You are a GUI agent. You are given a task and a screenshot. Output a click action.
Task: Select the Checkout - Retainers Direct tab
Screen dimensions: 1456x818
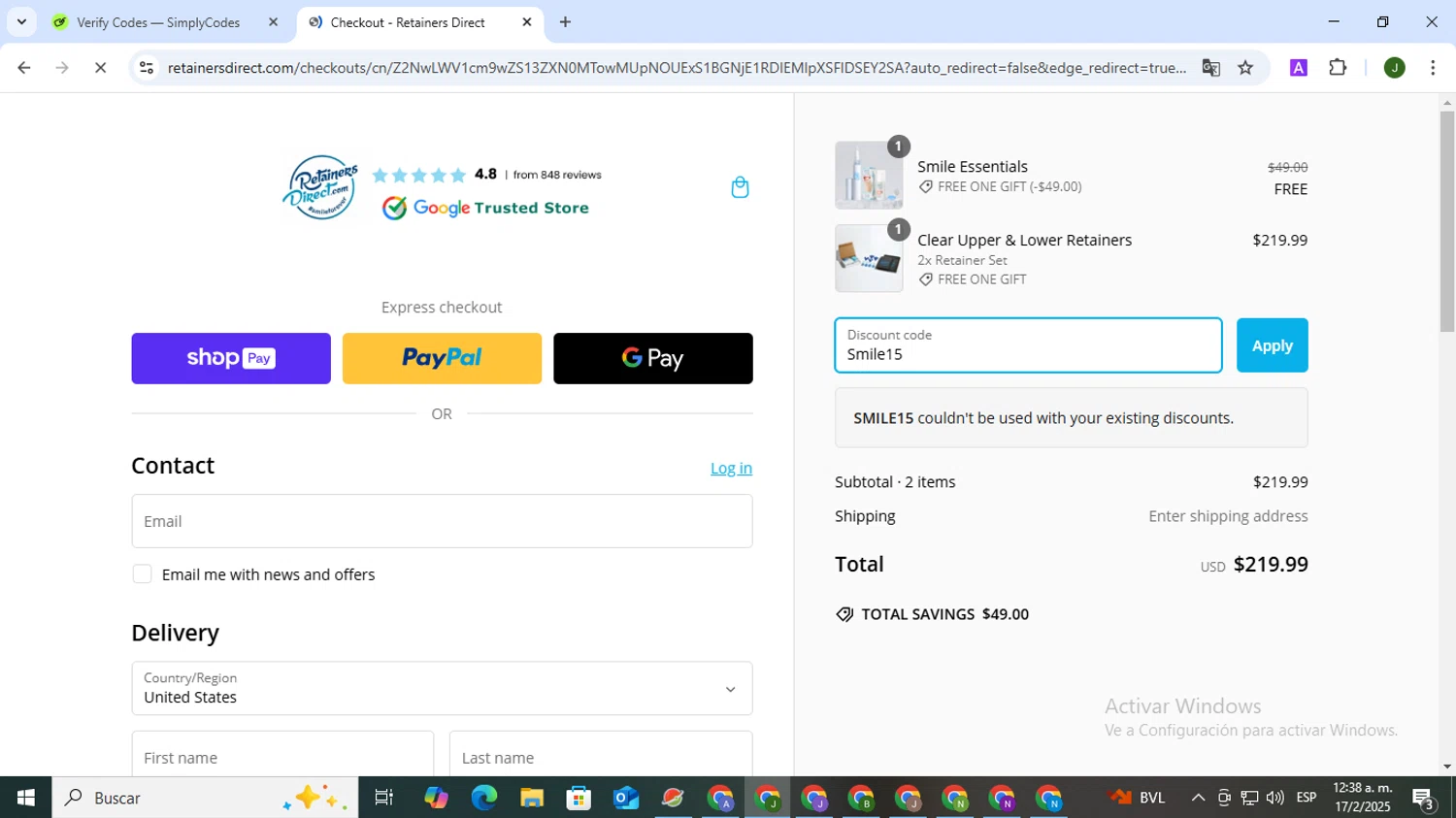pyautogui.click(x=408, y=22)
